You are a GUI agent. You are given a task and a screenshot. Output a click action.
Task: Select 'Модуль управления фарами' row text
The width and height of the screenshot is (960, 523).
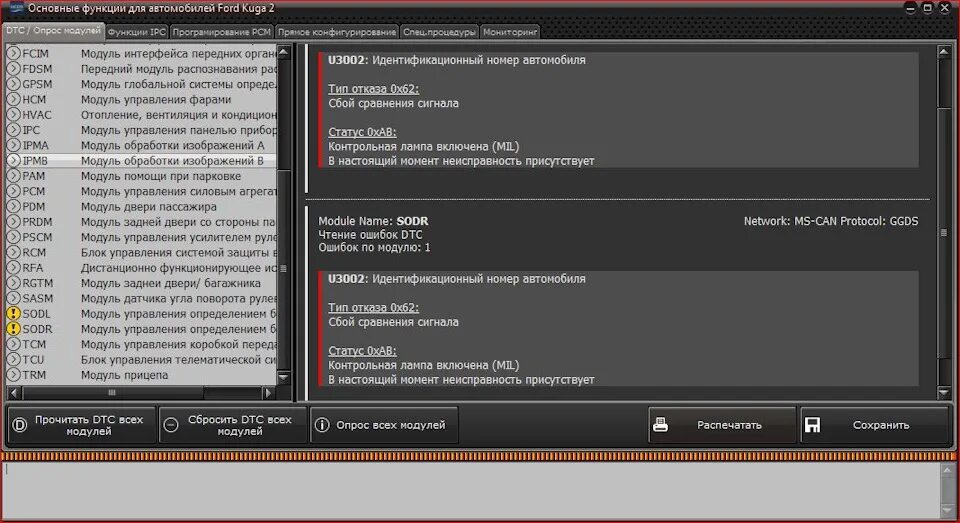point(156,99)
